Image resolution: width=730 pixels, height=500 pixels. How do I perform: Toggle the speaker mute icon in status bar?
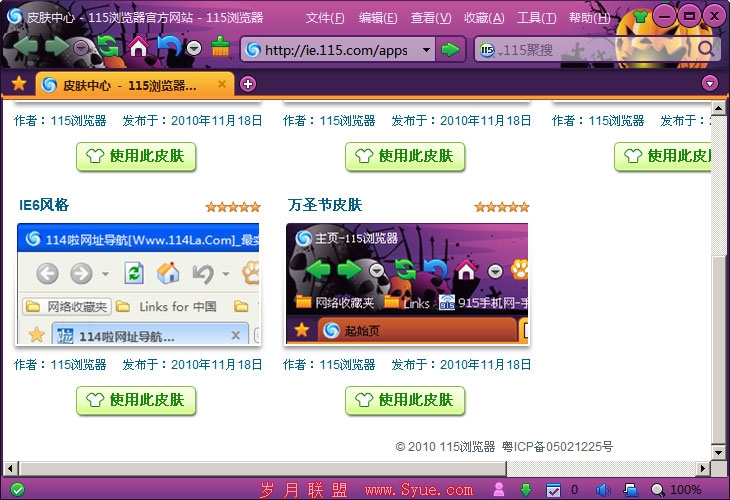pyautogui.click(x=603, y=490)
